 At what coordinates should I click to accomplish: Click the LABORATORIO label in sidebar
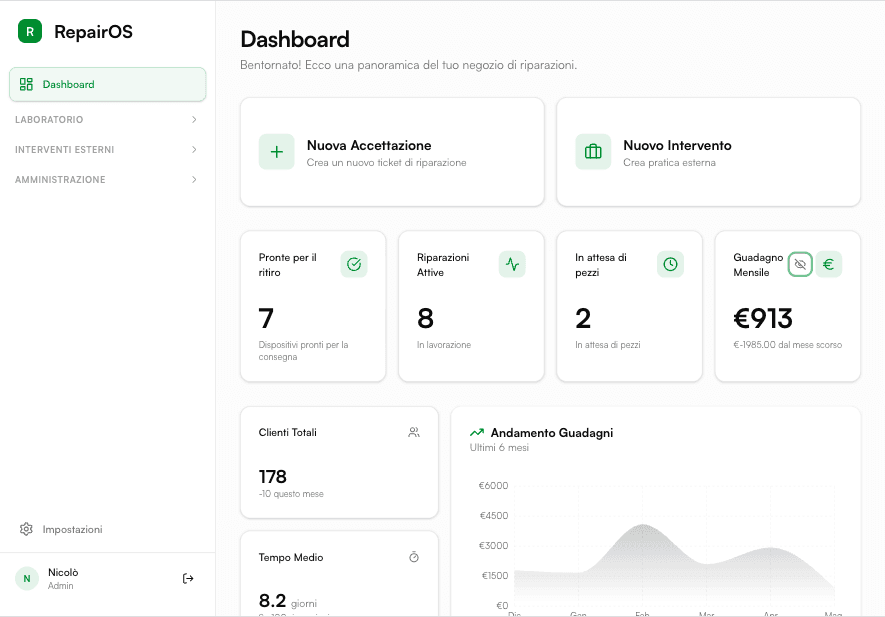[x=49, y=120]
